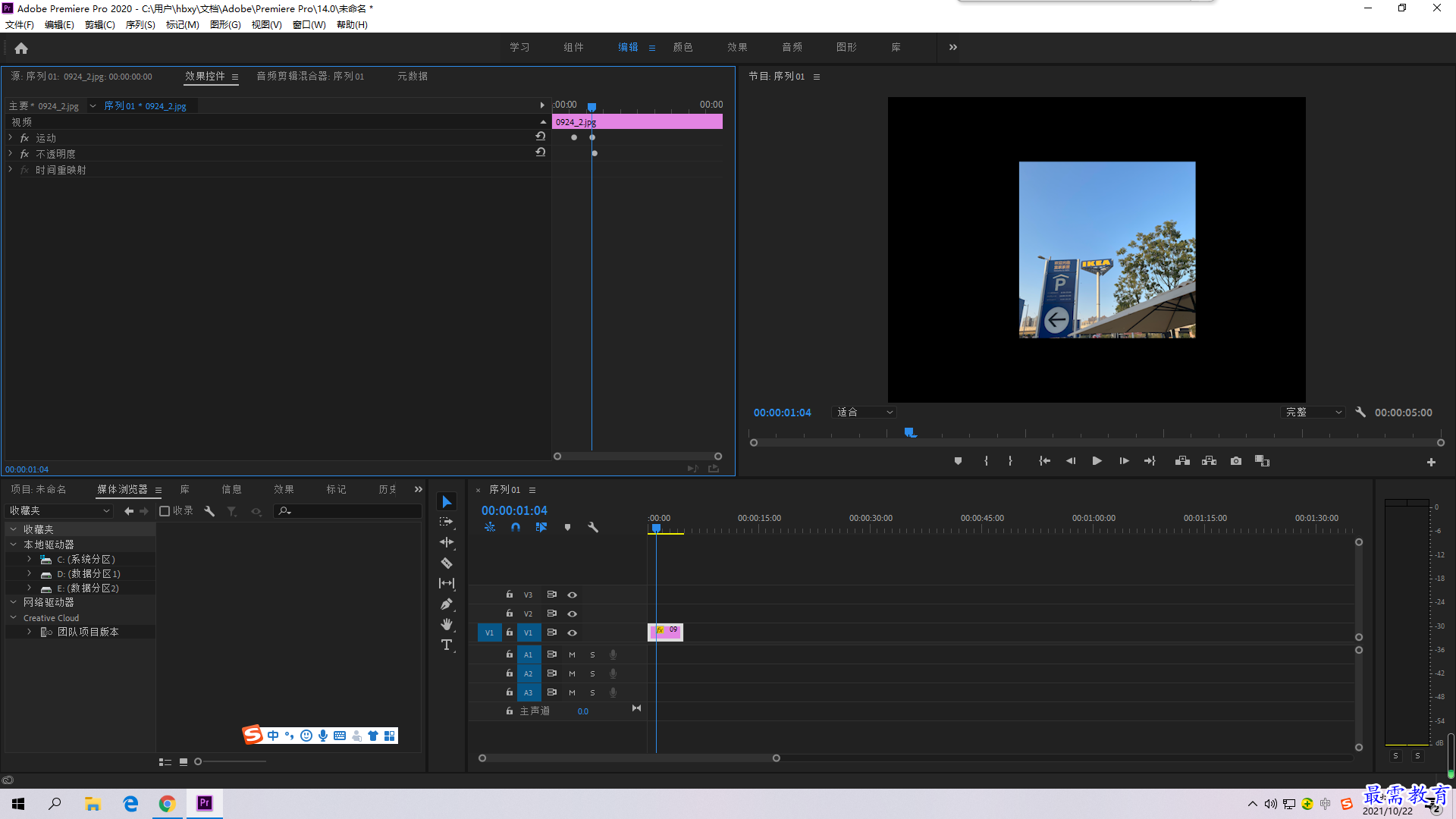The height and width of the screenshot is (819, 1456).
Task: Show more workspaces overflow arrow
Action: [953, 47]
